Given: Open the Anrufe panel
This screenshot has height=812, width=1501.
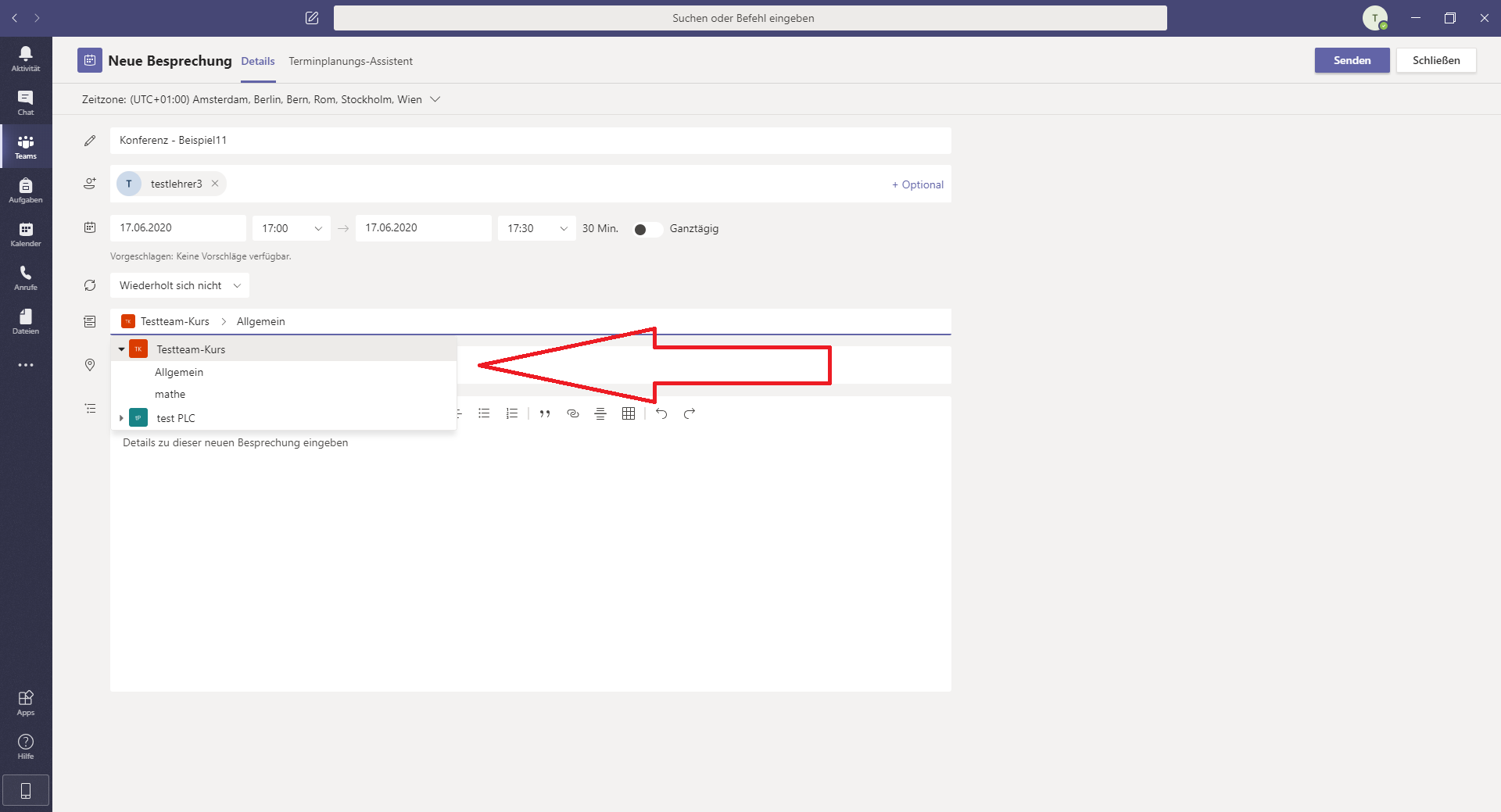Looking at the screenshot, I should 26,277.
